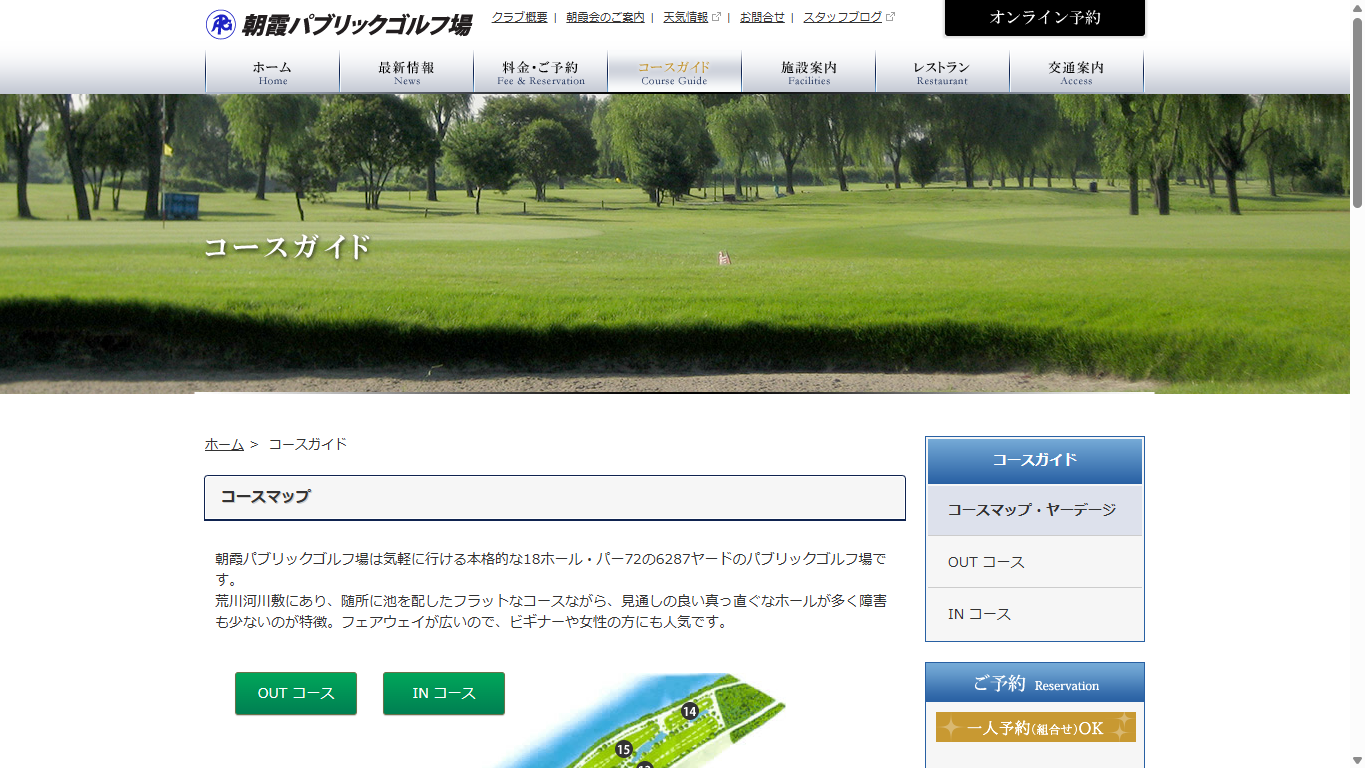Click the green IN コース button
The width and height of the screenshot is (1365, 768).
point(444,693)
